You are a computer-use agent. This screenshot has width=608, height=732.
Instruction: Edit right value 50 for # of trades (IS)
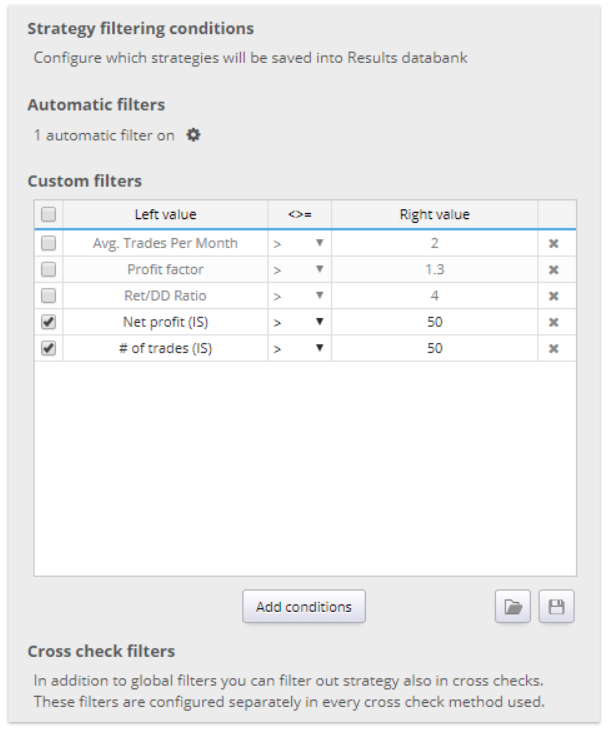(434, 348)
